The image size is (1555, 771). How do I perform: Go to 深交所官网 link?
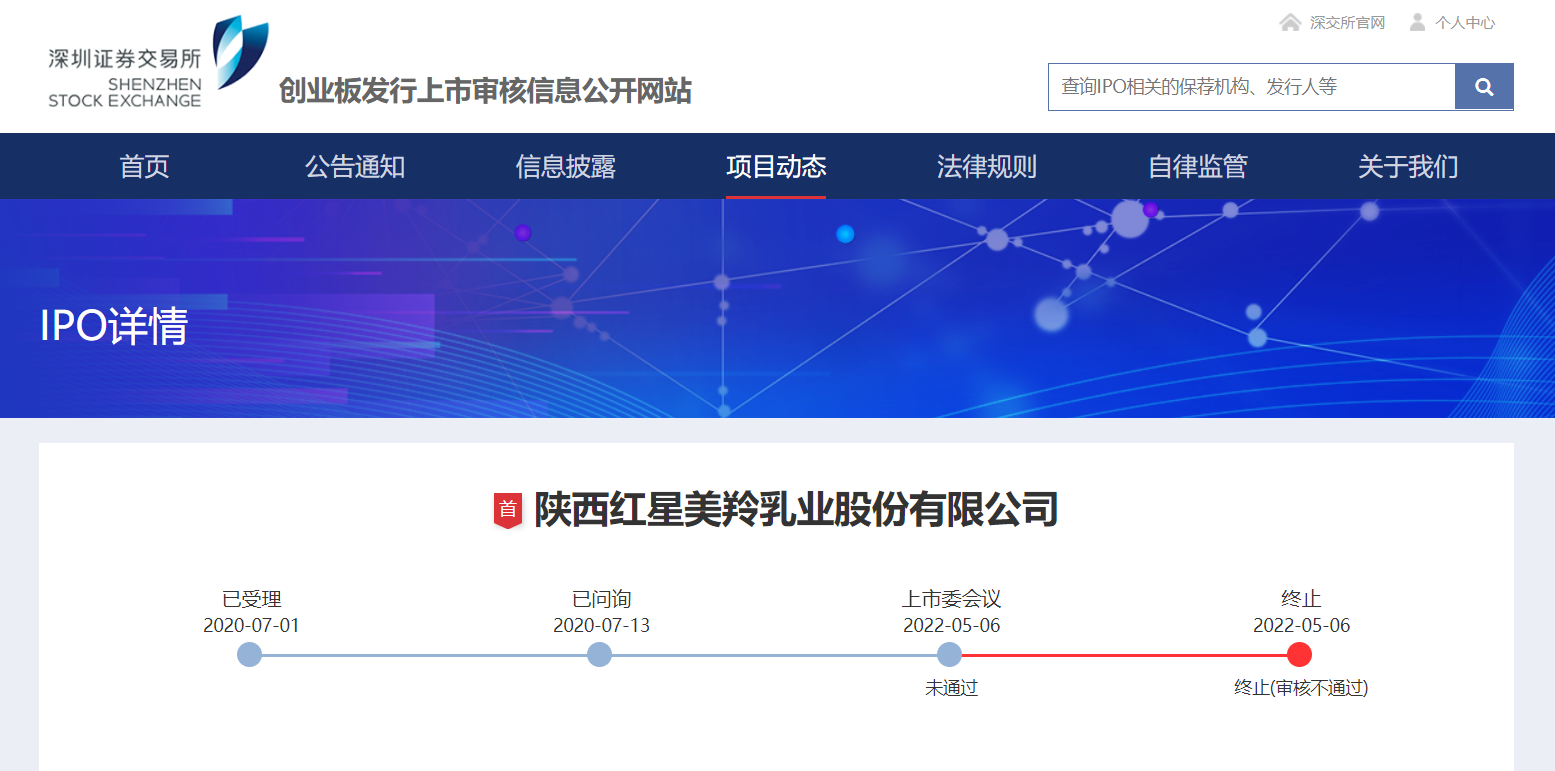pos(1347,21)
